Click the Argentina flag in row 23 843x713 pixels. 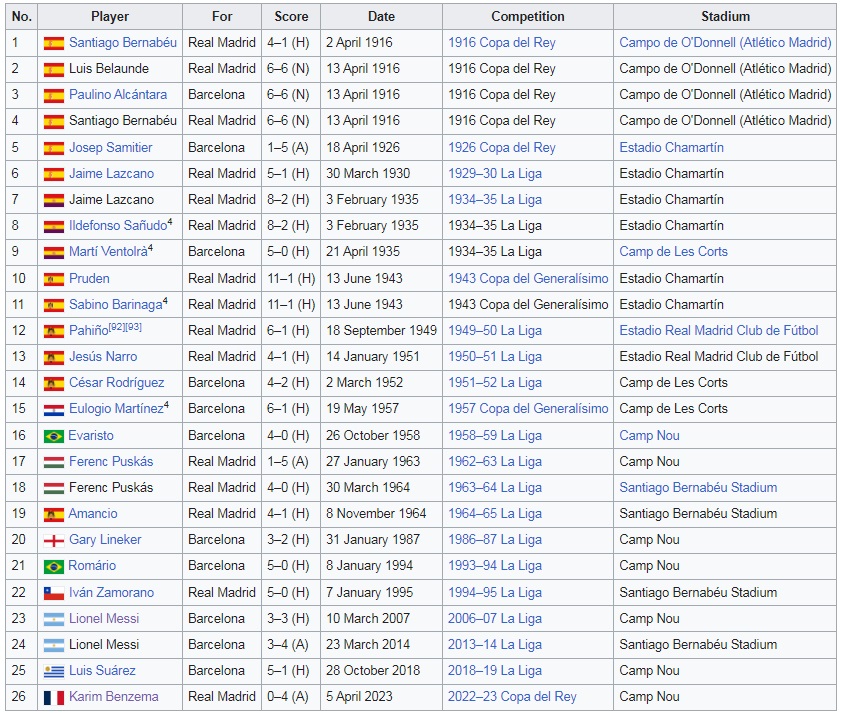click(54, 619)
